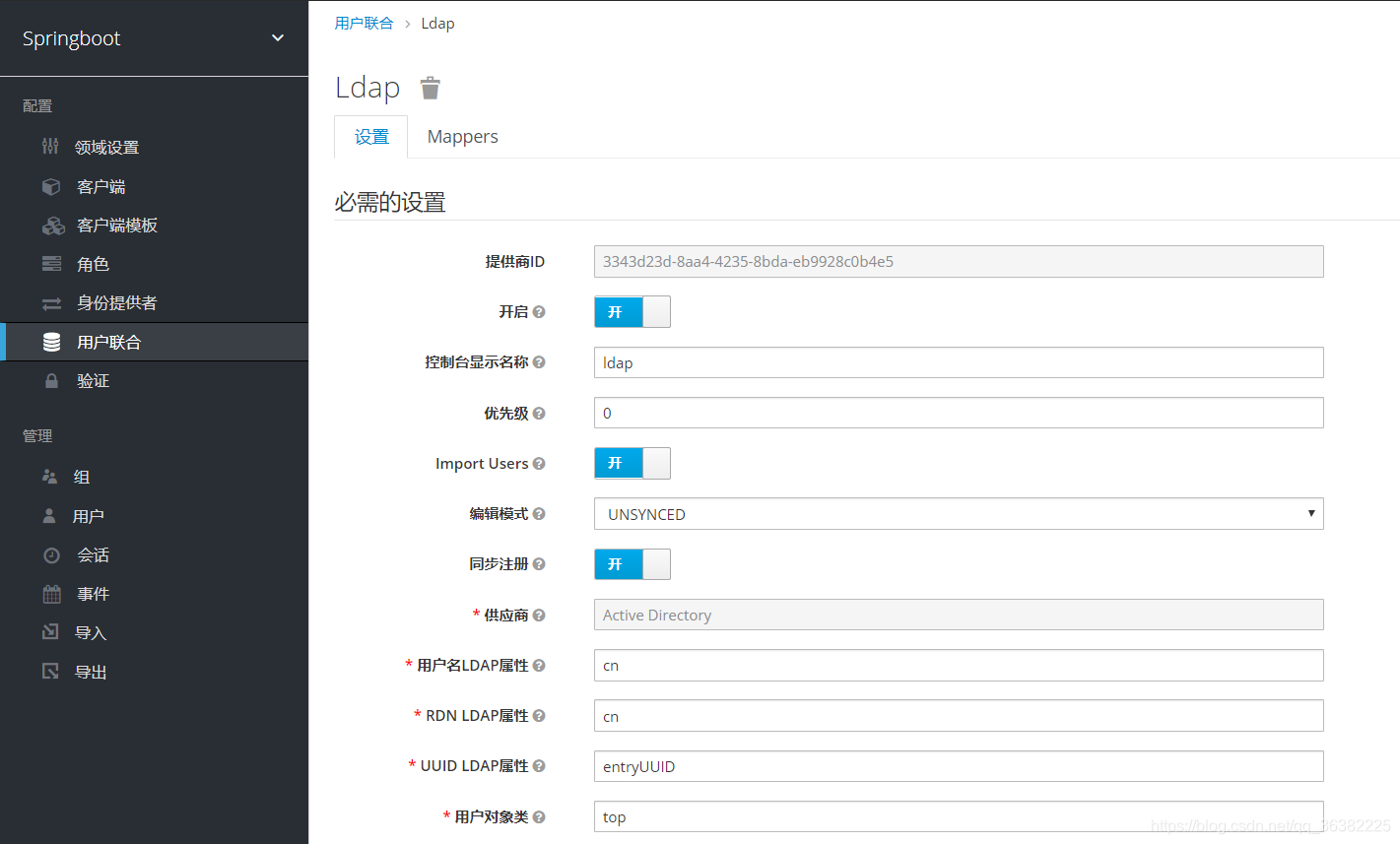This screenshot has width=1400, height=844.
Task: Click the group icon for 组
Action: [50, 477]
